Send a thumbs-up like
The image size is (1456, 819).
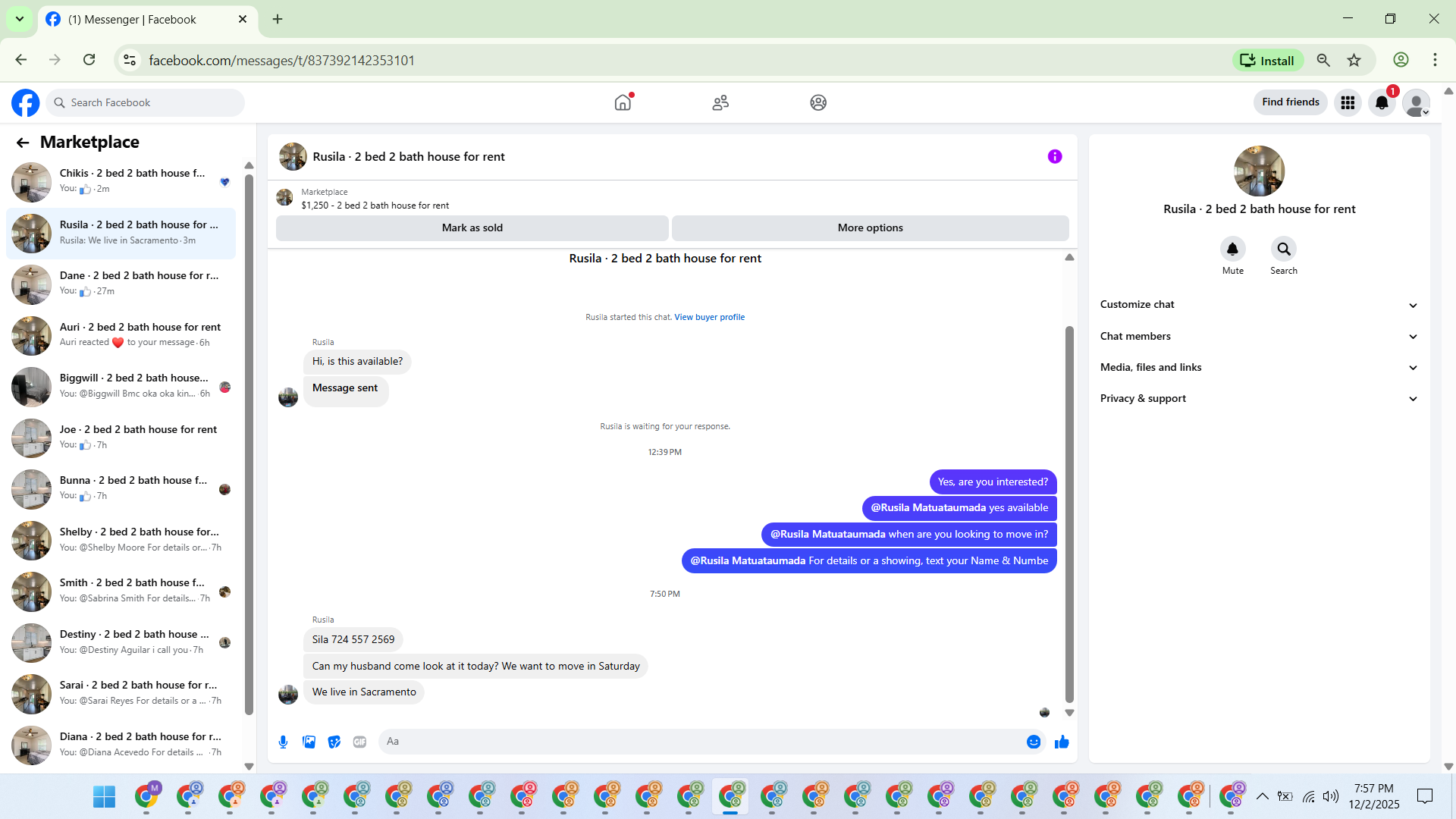point(1062,742)
